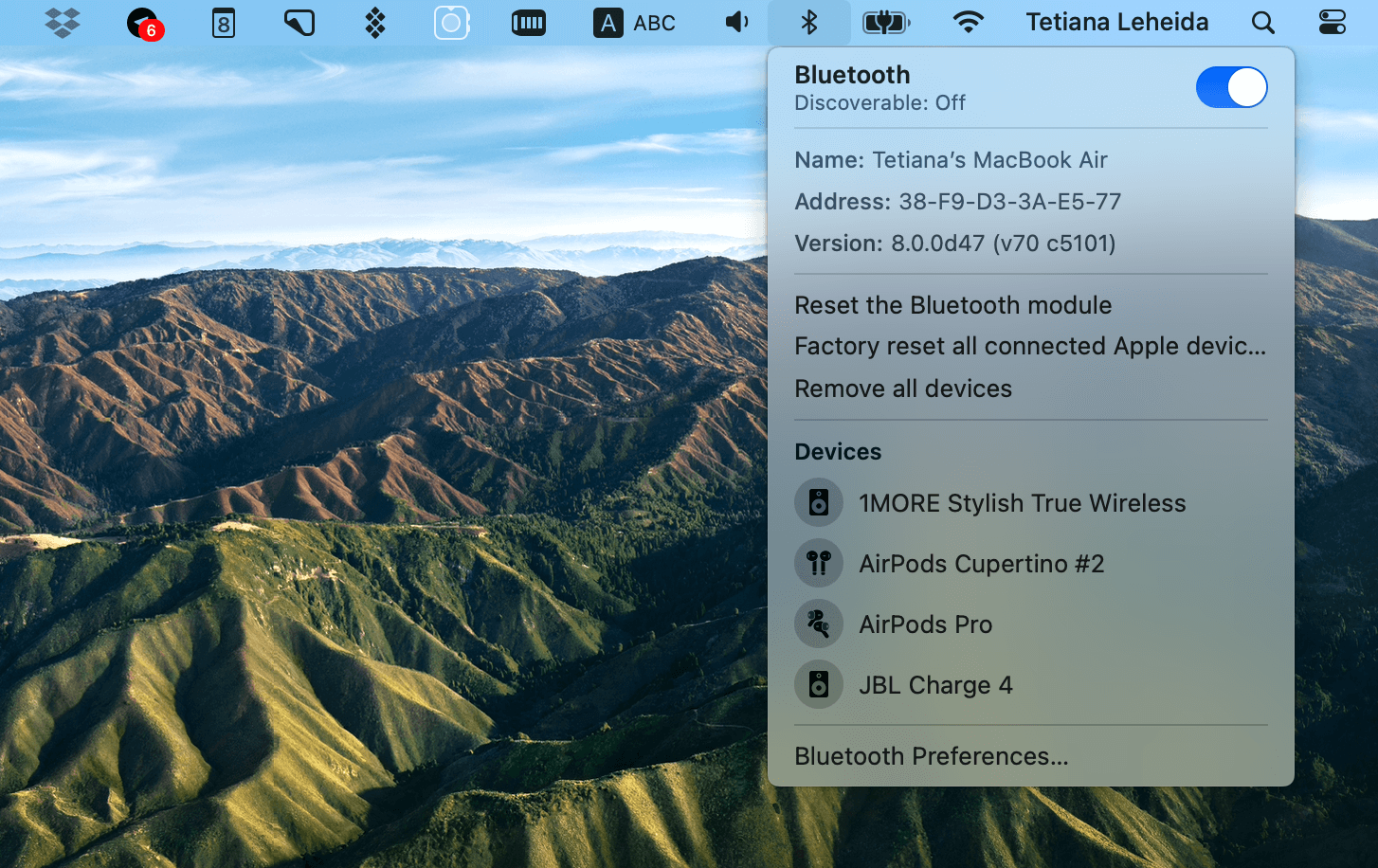Open the volume speaker icon in the menu bar
The height and width of the screenshot is (868, 1378).
click(x=736, y=22)
